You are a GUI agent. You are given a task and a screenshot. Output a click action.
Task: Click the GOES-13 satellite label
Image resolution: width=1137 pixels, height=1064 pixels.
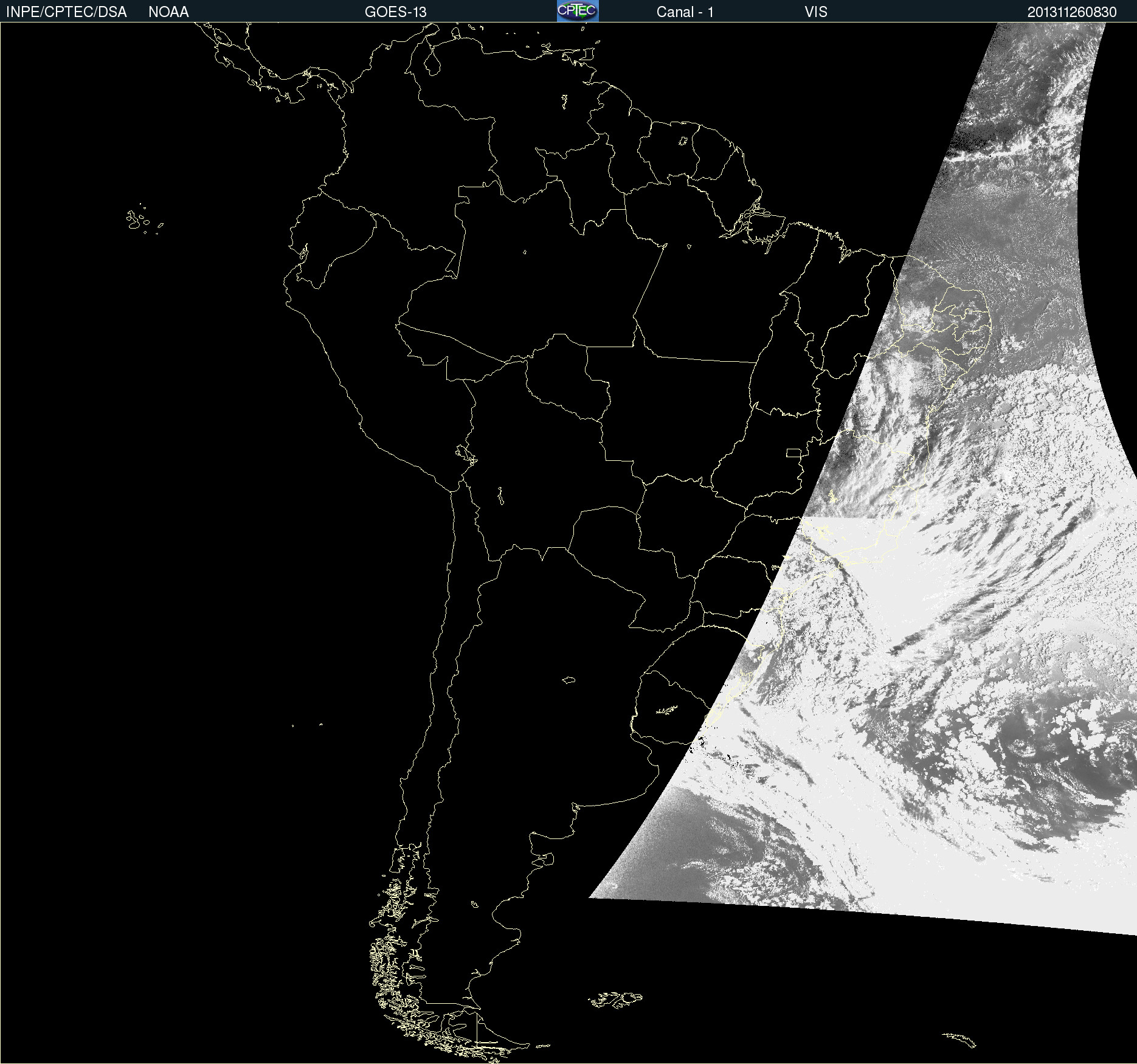point(396,12)
